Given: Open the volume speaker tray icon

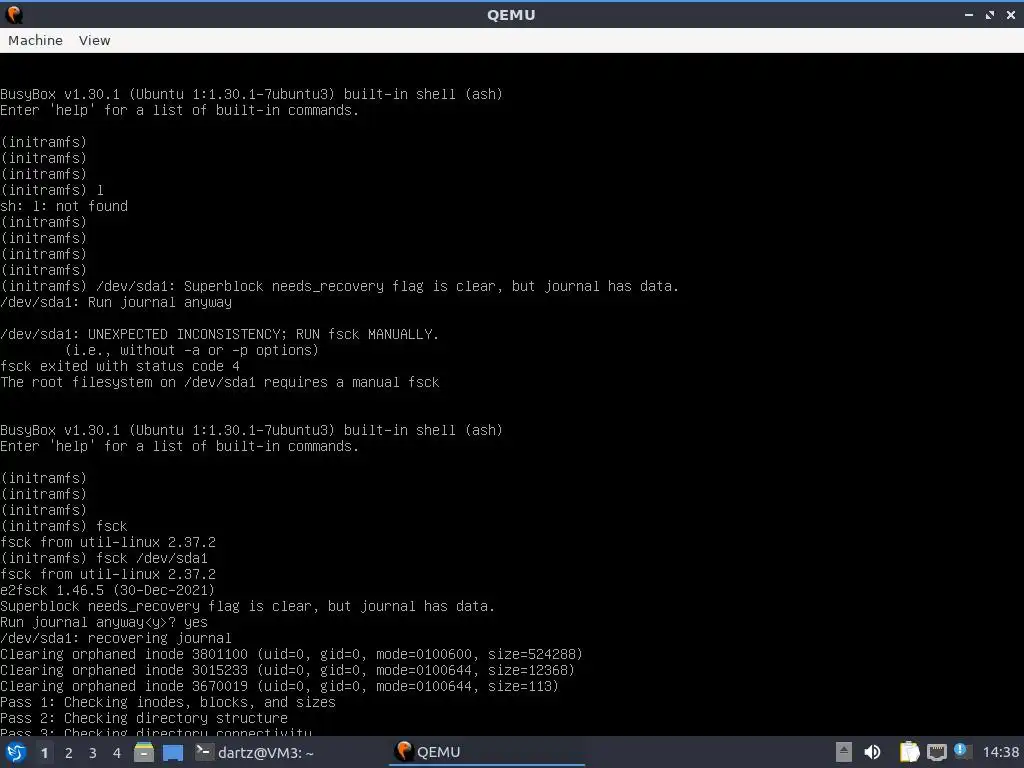Looking at the screenshot, I should 872,752.
